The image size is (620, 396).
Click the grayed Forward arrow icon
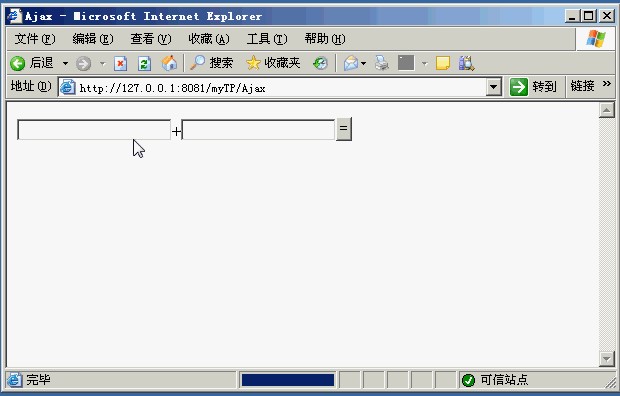(83, 63)
